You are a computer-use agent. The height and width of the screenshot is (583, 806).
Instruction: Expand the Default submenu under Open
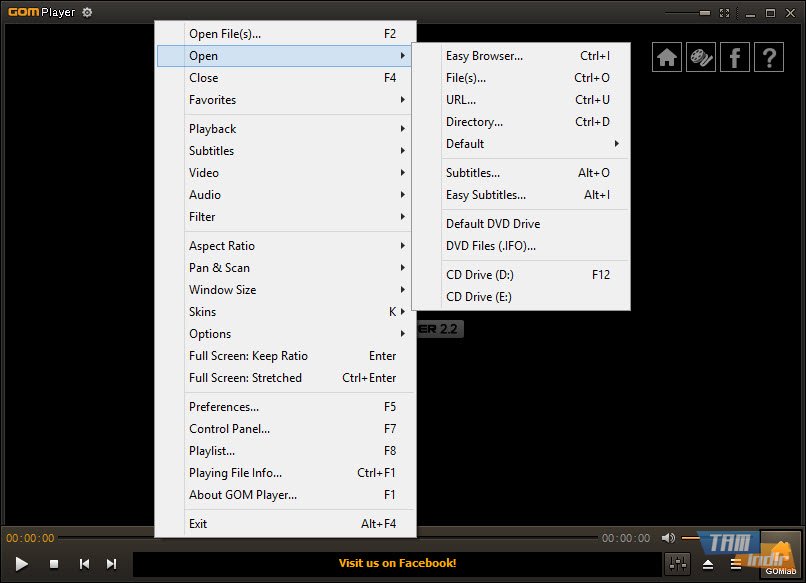[x=521, y=144]
